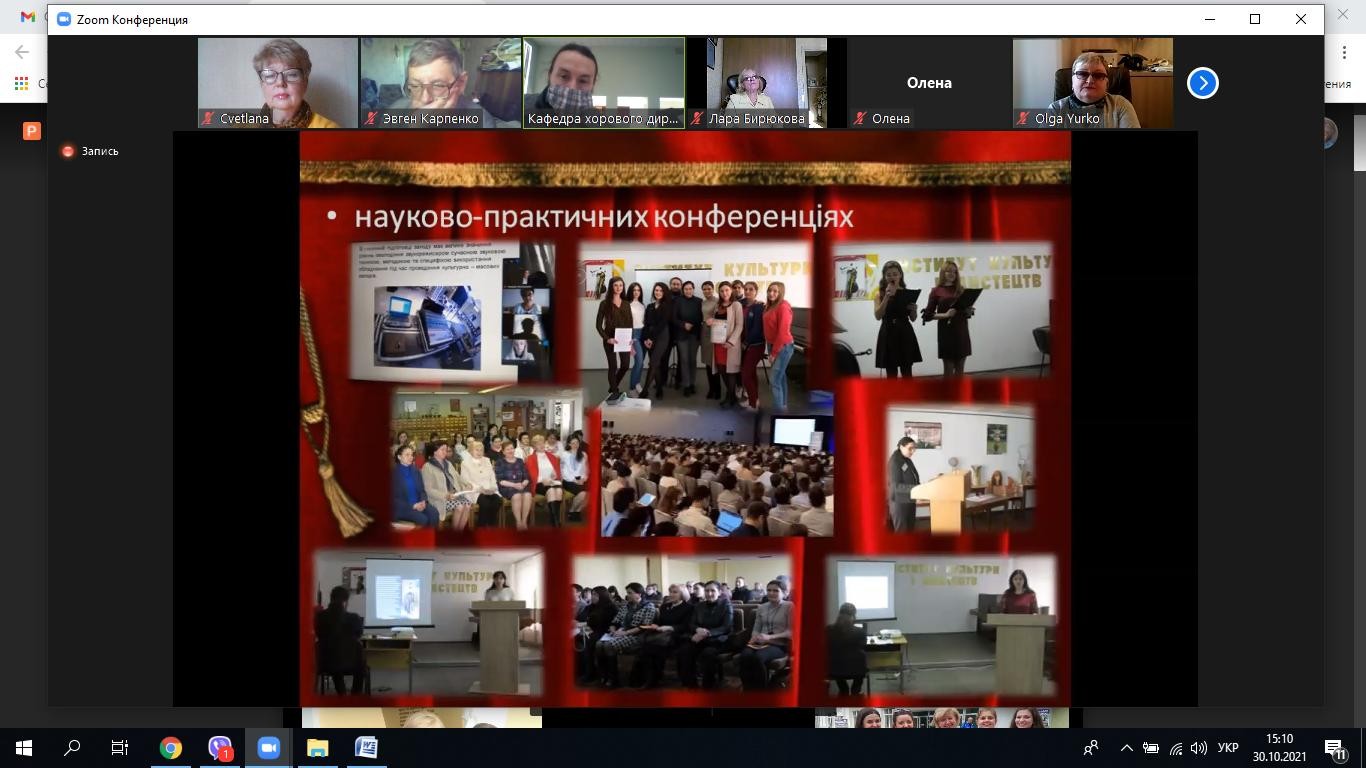1366x768 pixels.
Task: Select Olga Yurko's video thumbnail
Action: coord(1093,83)
